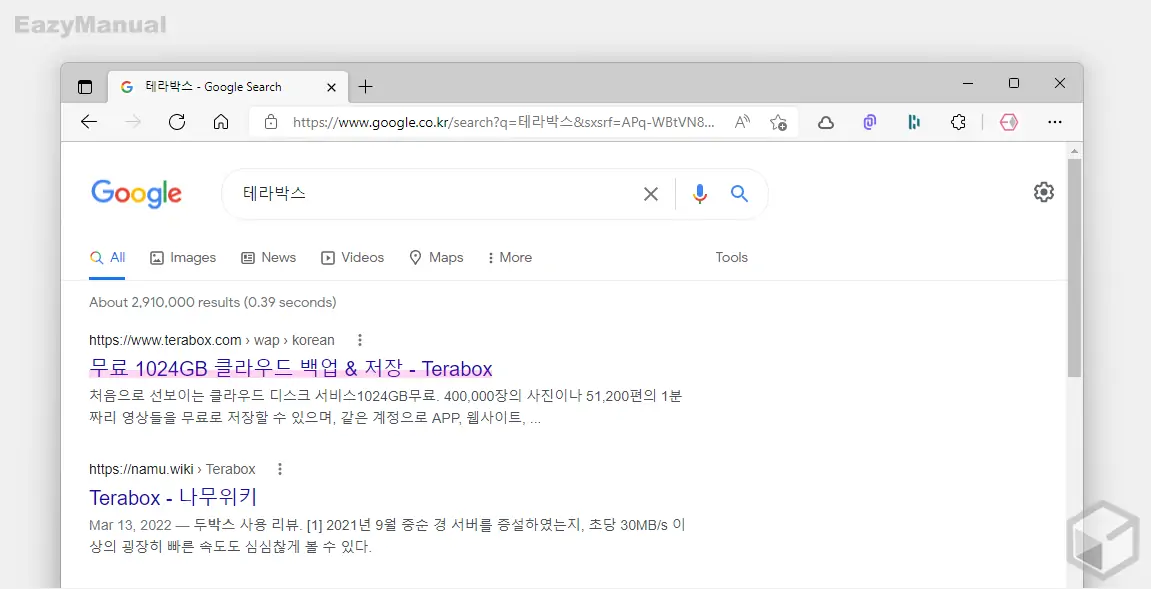
Task: Minimize the browser window
Action: pyautogui.click(x=967, y=84)
